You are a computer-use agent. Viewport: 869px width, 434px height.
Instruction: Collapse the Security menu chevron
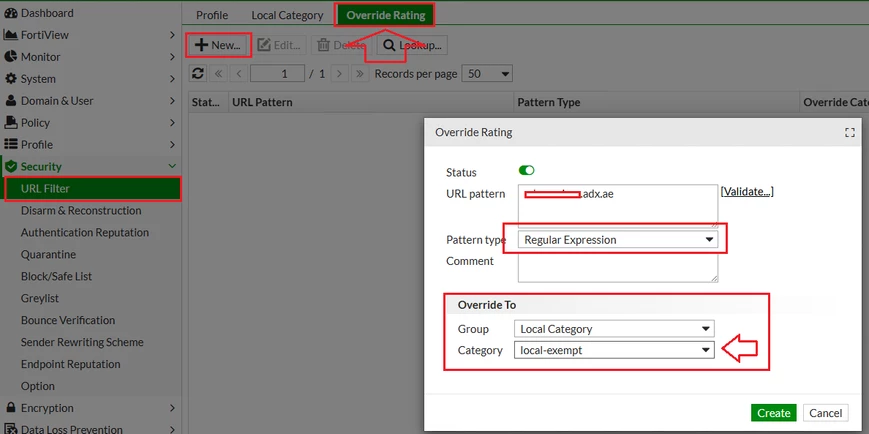point(172,166)
